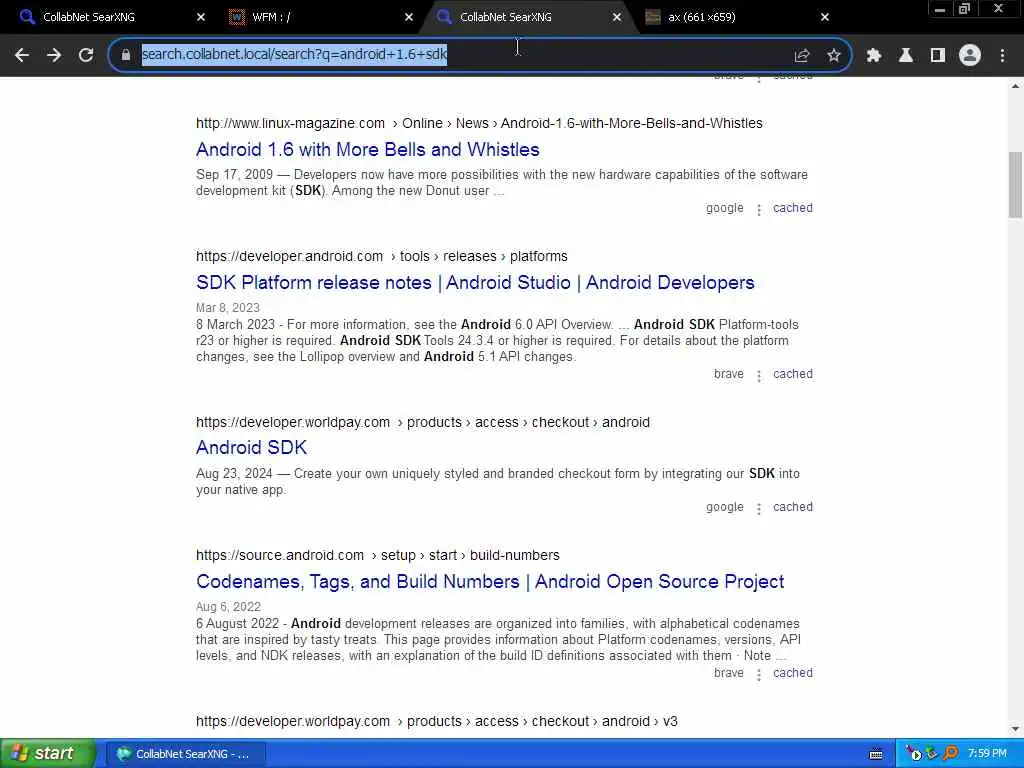Close the active CollabNet SearXNG tab
This screenshot has height=768, width=1024.
617,17
